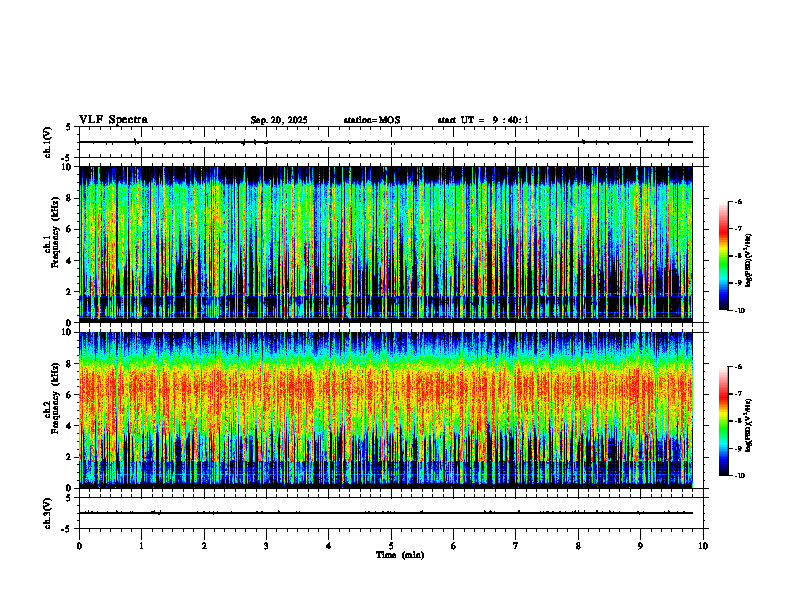The height and width of the screenshot is (612, 792).
Task: Click inside the ch.2 spectrogram panel
Action: coord(386,410)
